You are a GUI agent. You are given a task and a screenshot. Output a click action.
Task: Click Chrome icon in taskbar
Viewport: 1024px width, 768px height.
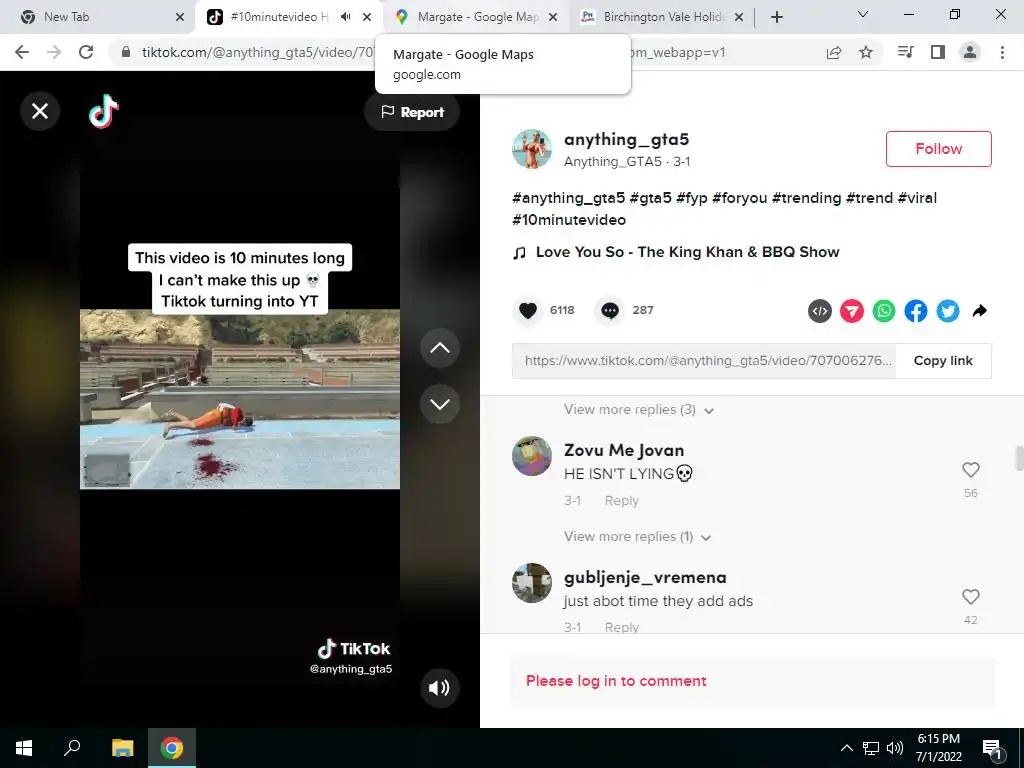pyautogui.click(x=172, y=748)
